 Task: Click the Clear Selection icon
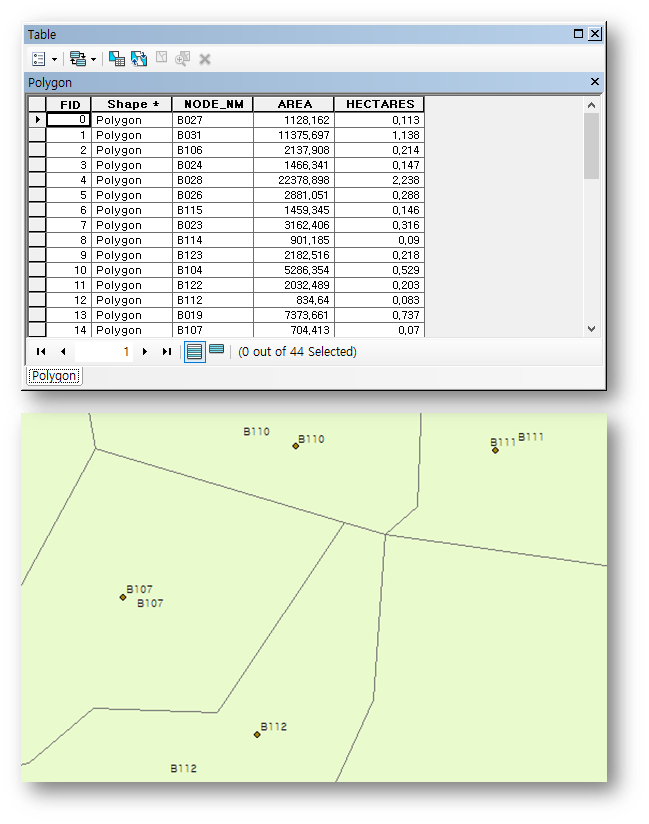coord(161,57)
